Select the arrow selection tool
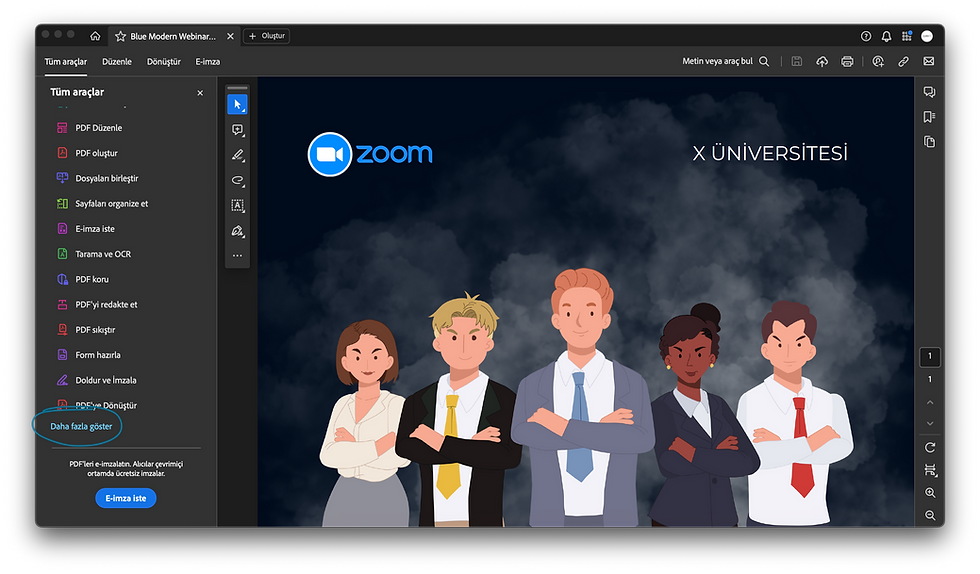980x574 pixels. coord(238,104)
